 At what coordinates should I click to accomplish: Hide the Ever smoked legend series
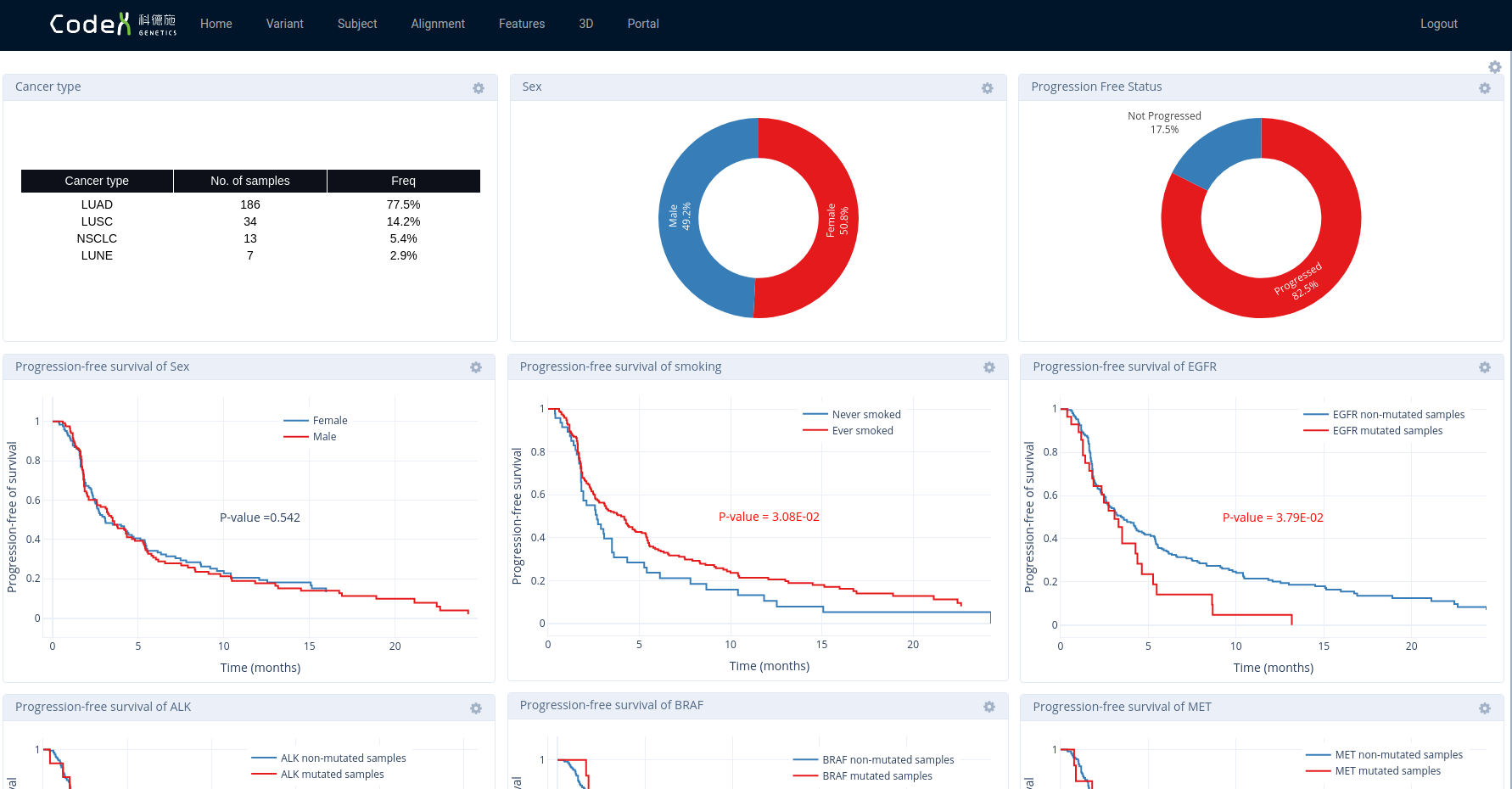pyautogui.click(x=862, y=431)
